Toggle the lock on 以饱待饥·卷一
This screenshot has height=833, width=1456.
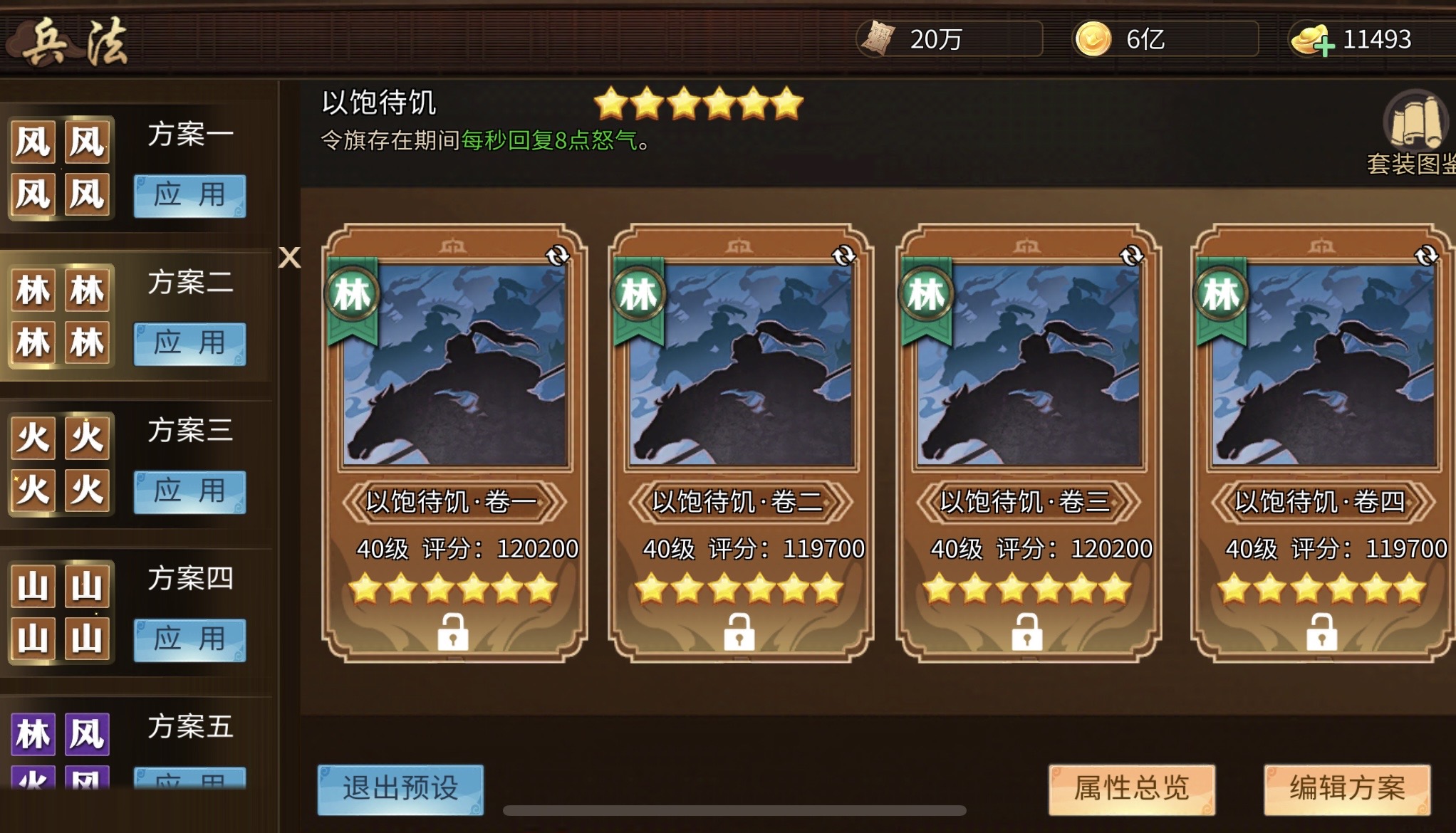tap(453, 632)
